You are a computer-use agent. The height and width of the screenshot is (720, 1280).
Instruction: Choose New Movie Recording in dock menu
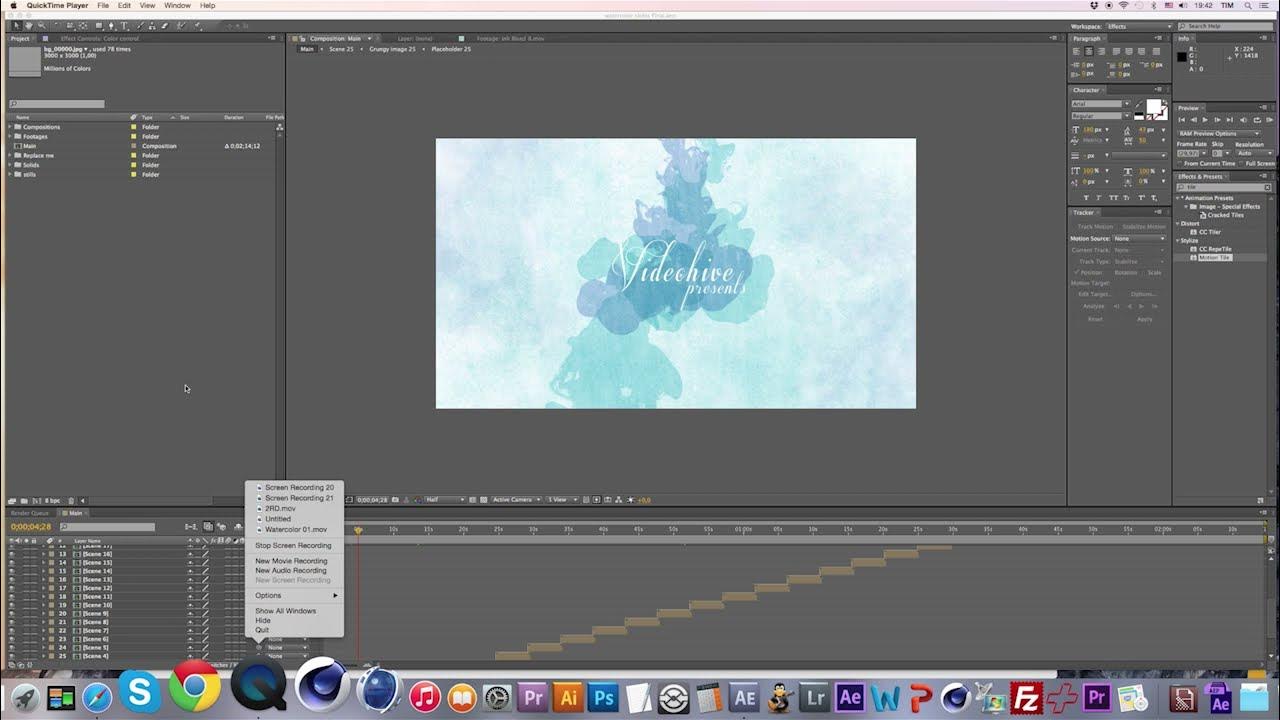tap(293, 561)
